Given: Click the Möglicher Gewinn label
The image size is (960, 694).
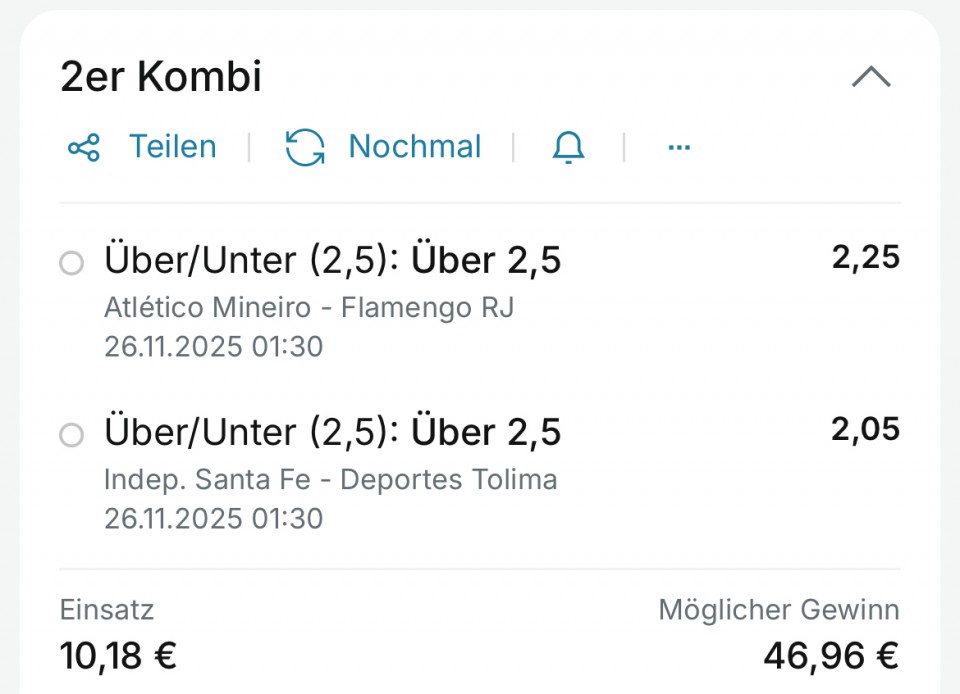Looking at the screenshot, I should (x=778, y=610).
